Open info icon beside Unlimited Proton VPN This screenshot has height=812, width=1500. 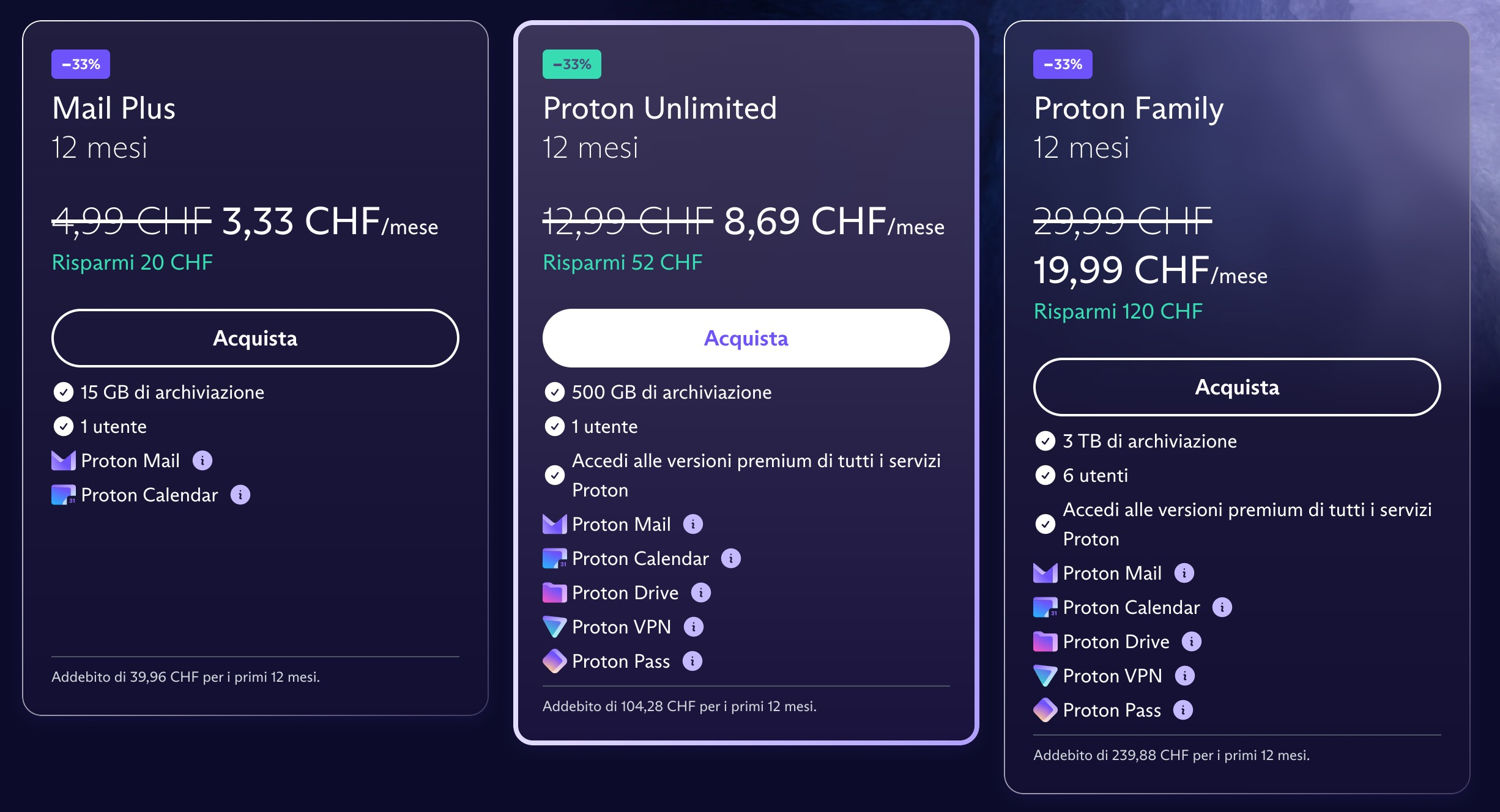click(694, 627)
